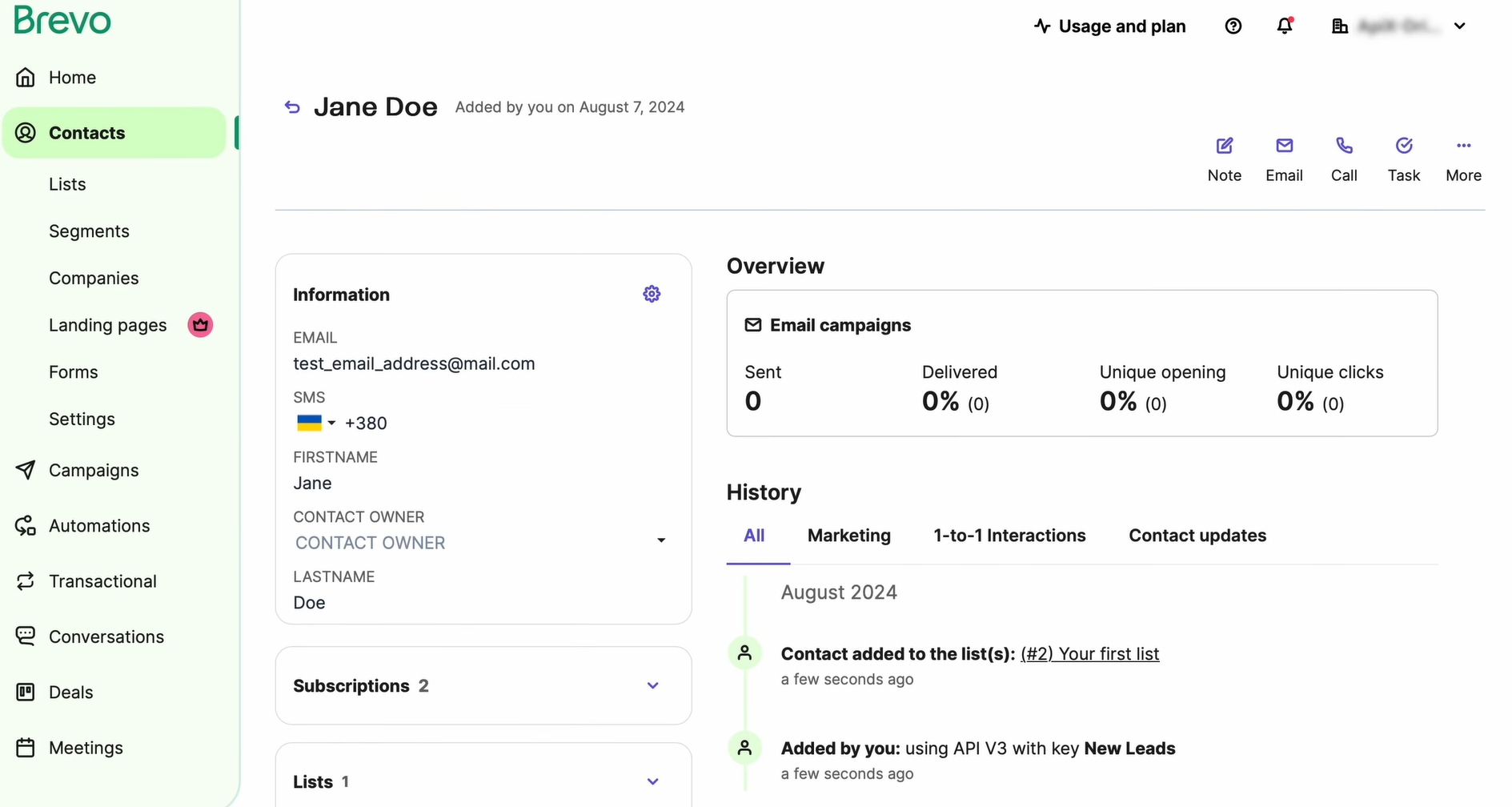This screenshot has width=1512, height=807.
Task: Open Deals section
Action: tap(71, 693)
